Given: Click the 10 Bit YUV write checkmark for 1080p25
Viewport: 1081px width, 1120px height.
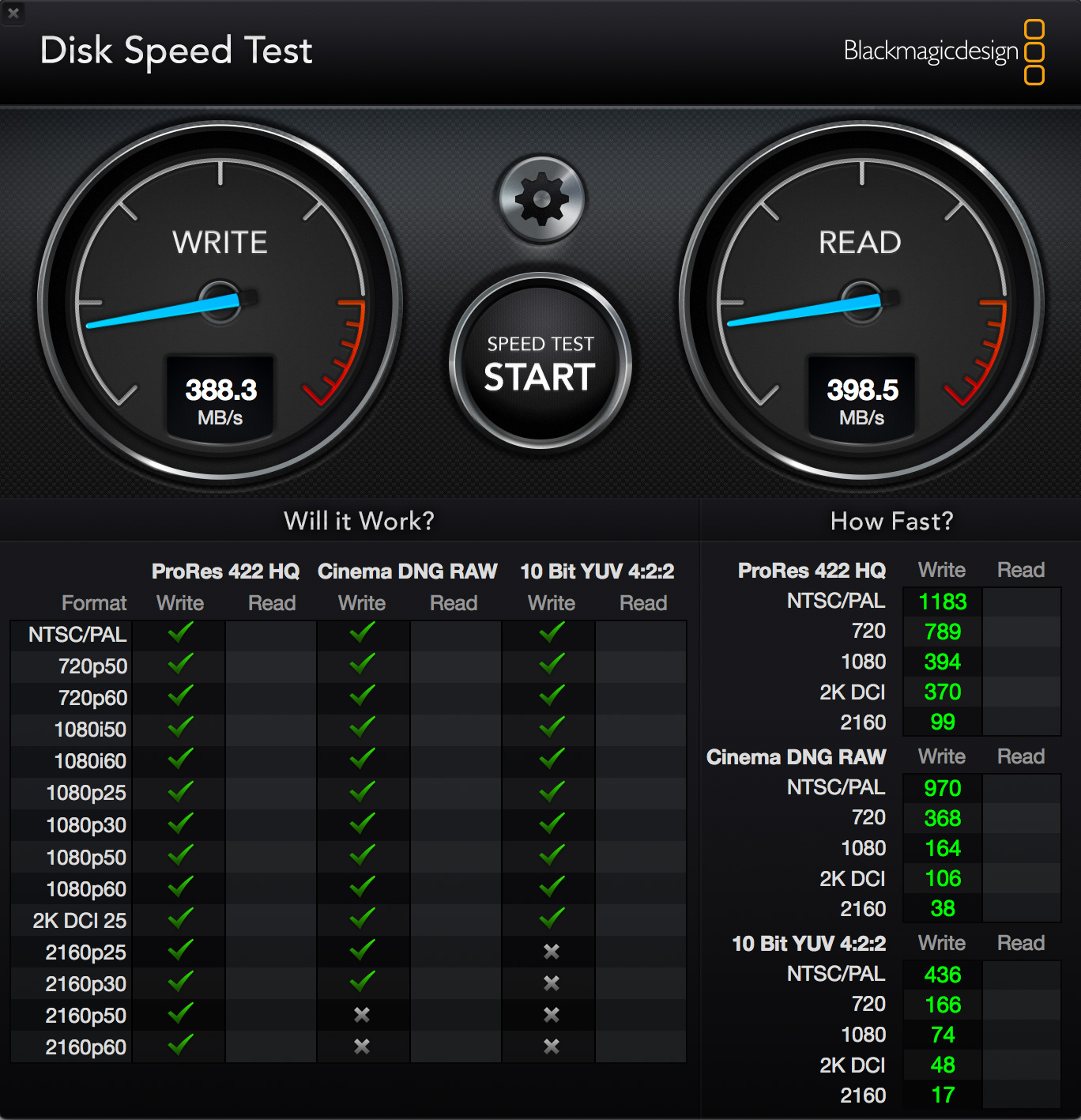Looking at the screenshot, I should (552, 791).
